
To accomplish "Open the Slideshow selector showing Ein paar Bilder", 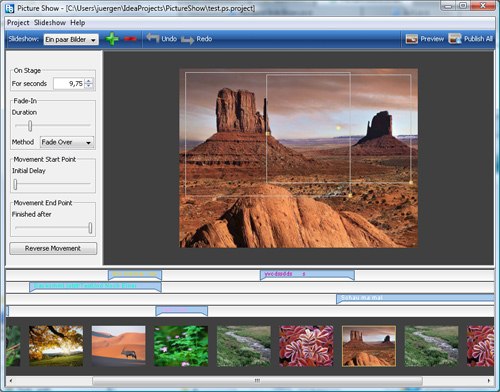I will point(71,40).
